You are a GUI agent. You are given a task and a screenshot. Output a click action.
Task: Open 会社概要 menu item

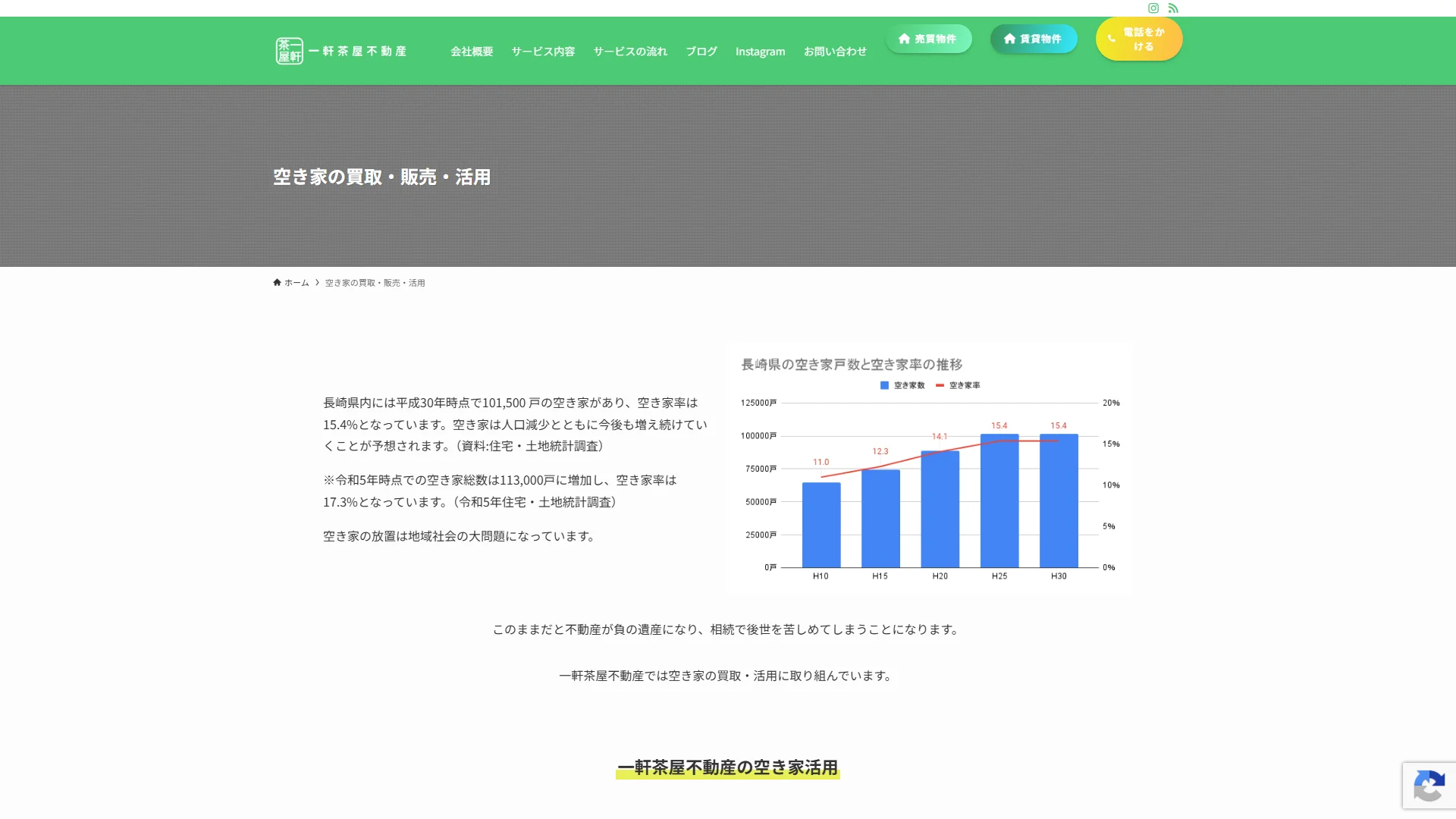point(472,51)
